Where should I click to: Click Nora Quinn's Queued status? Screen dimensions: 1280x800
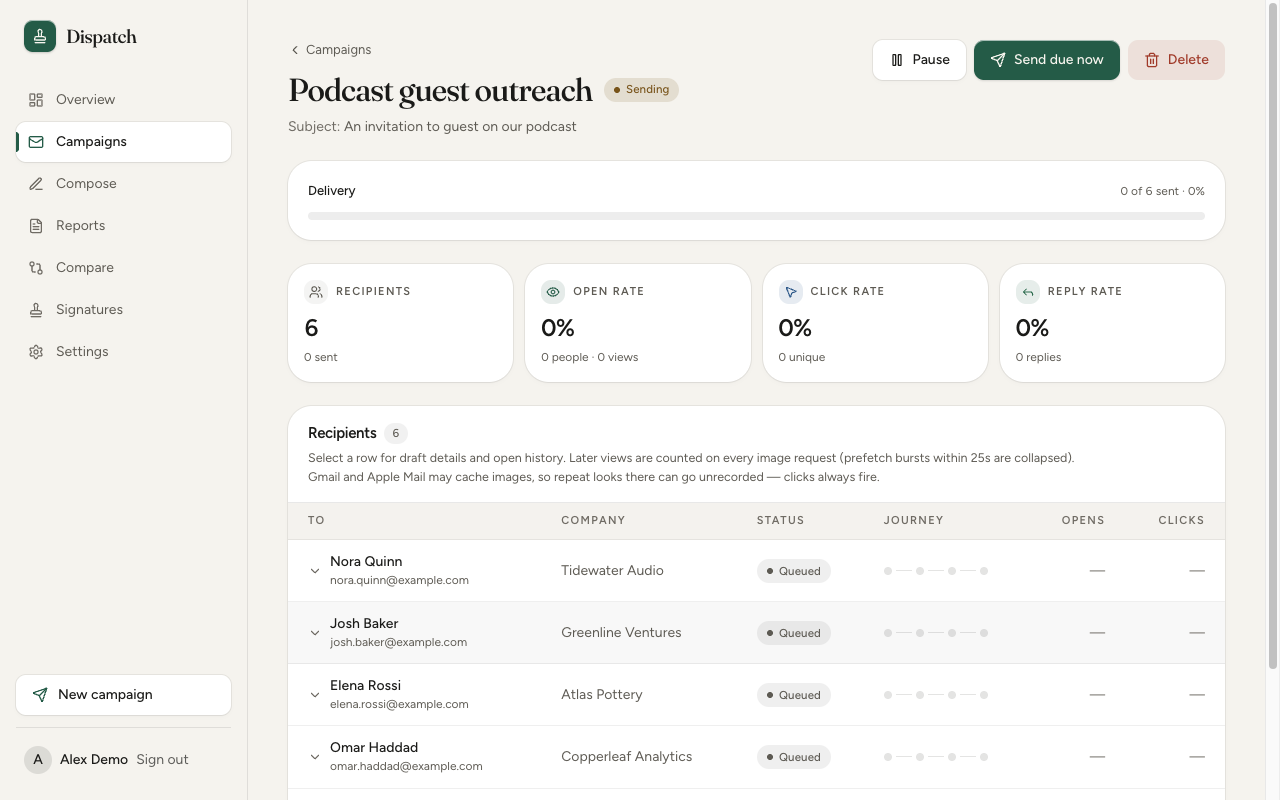click(x=794, y=571)
